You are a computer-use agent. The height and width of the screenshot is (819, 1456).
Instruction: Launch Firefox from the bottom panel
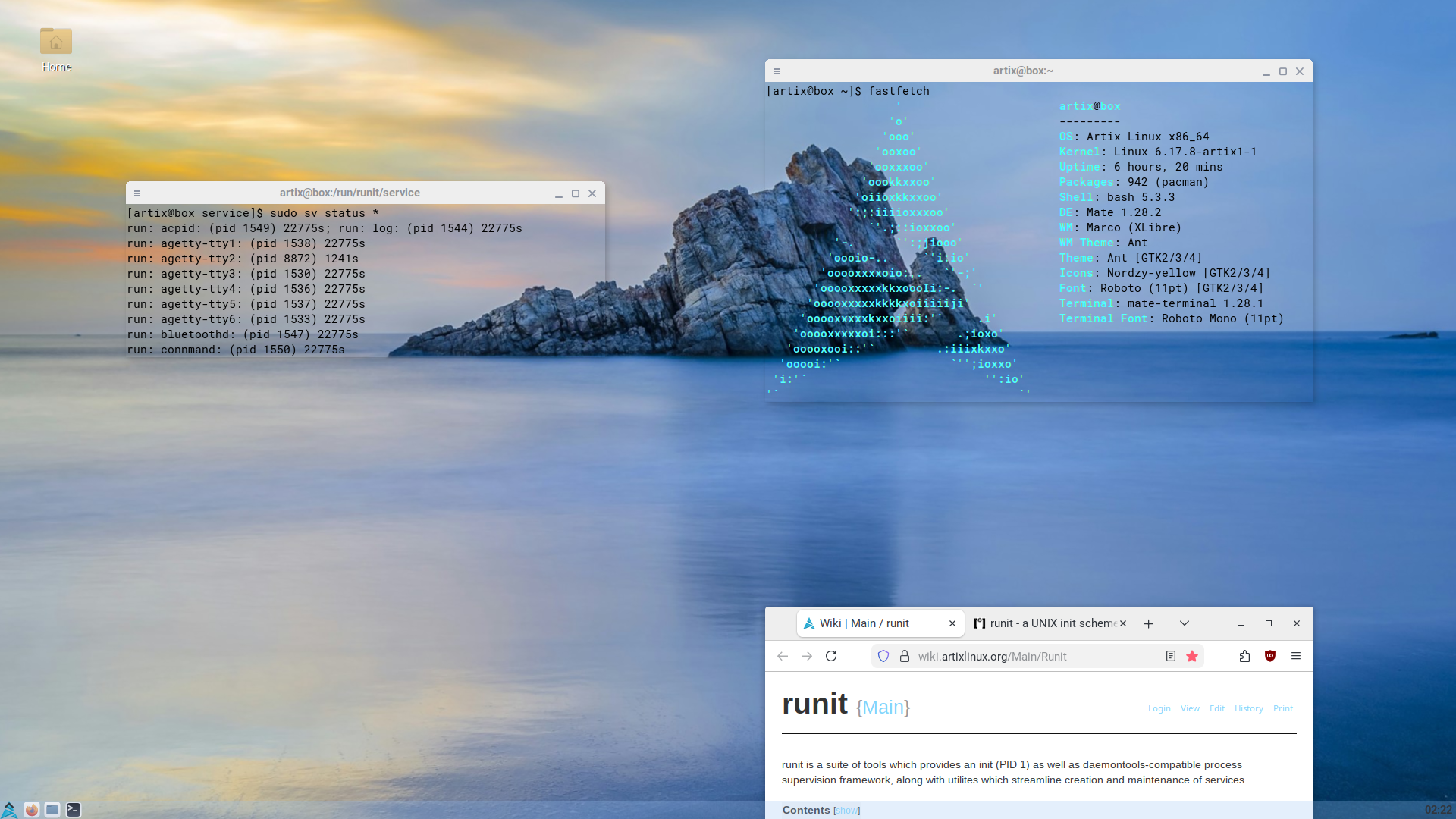(x=31, y=810)
